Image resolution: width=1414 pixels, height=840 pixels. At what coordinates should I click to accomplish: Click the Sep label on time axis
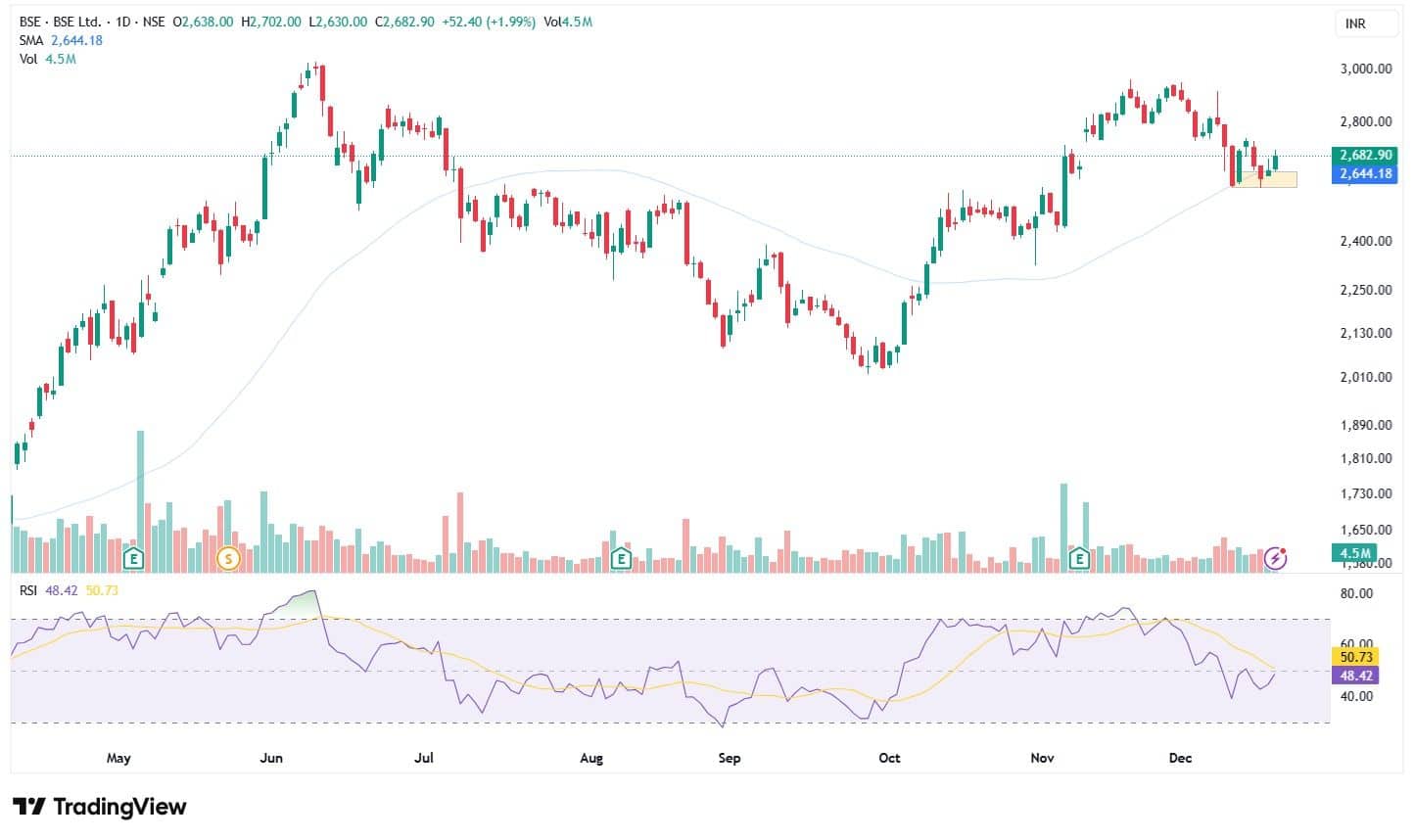point(730,758)
